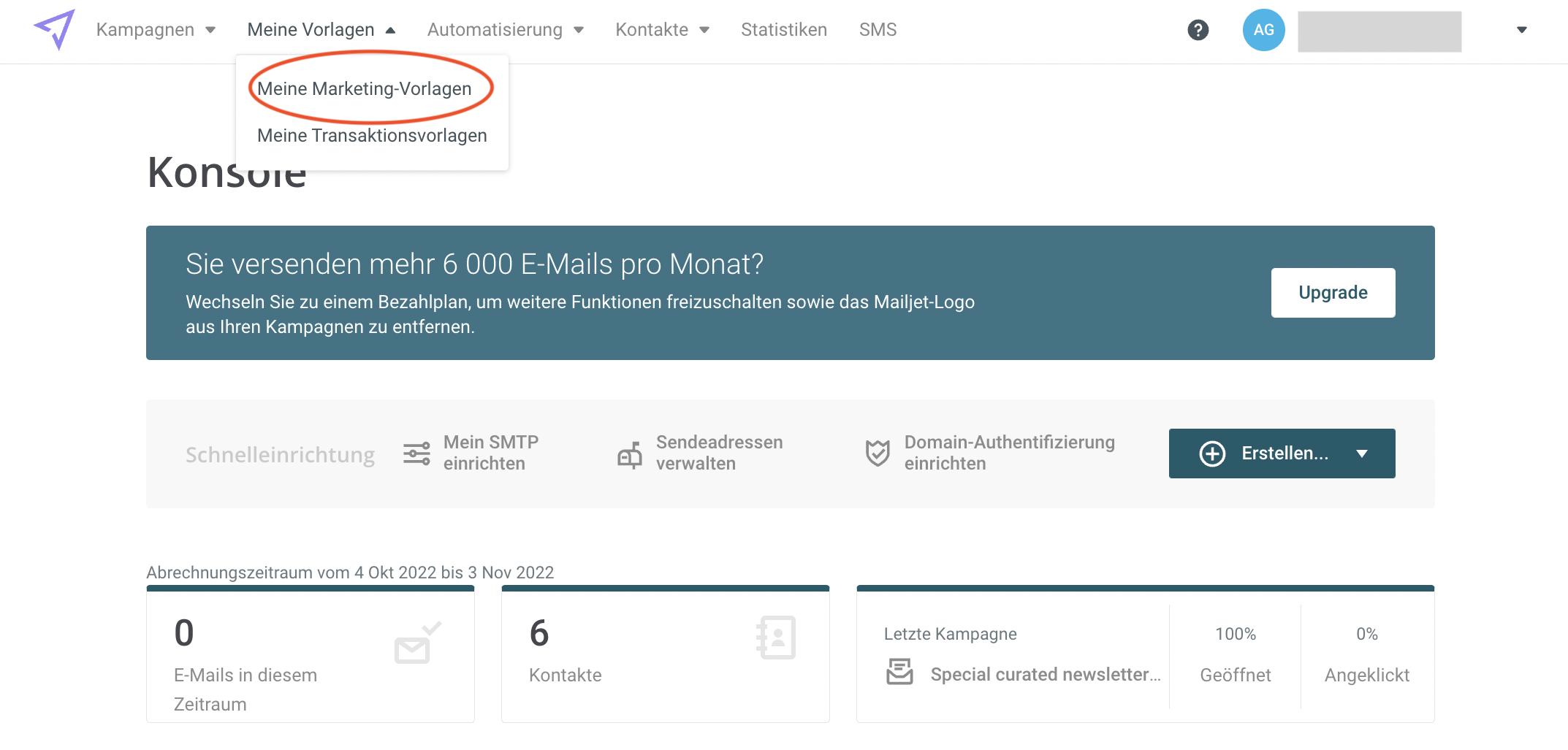Viewport: 1568px width, 750px height.
Task: Click the shield icon for Domain-Authentifizierung
Action: click(x=877, y=454)
